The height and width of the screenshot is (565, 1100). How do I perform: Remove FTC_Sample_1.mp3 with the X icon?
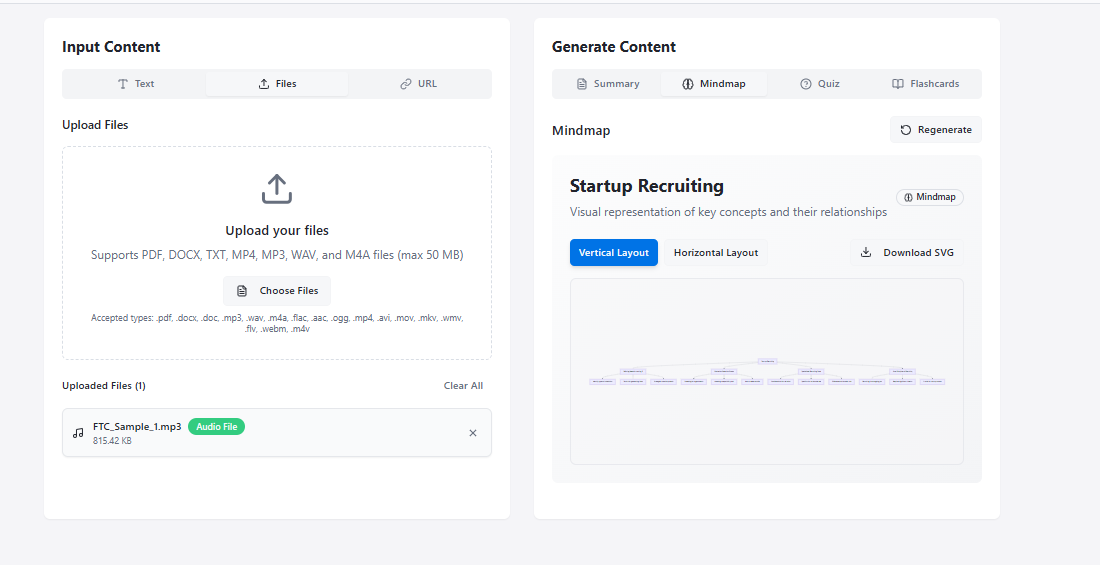(x=473, y=433)
